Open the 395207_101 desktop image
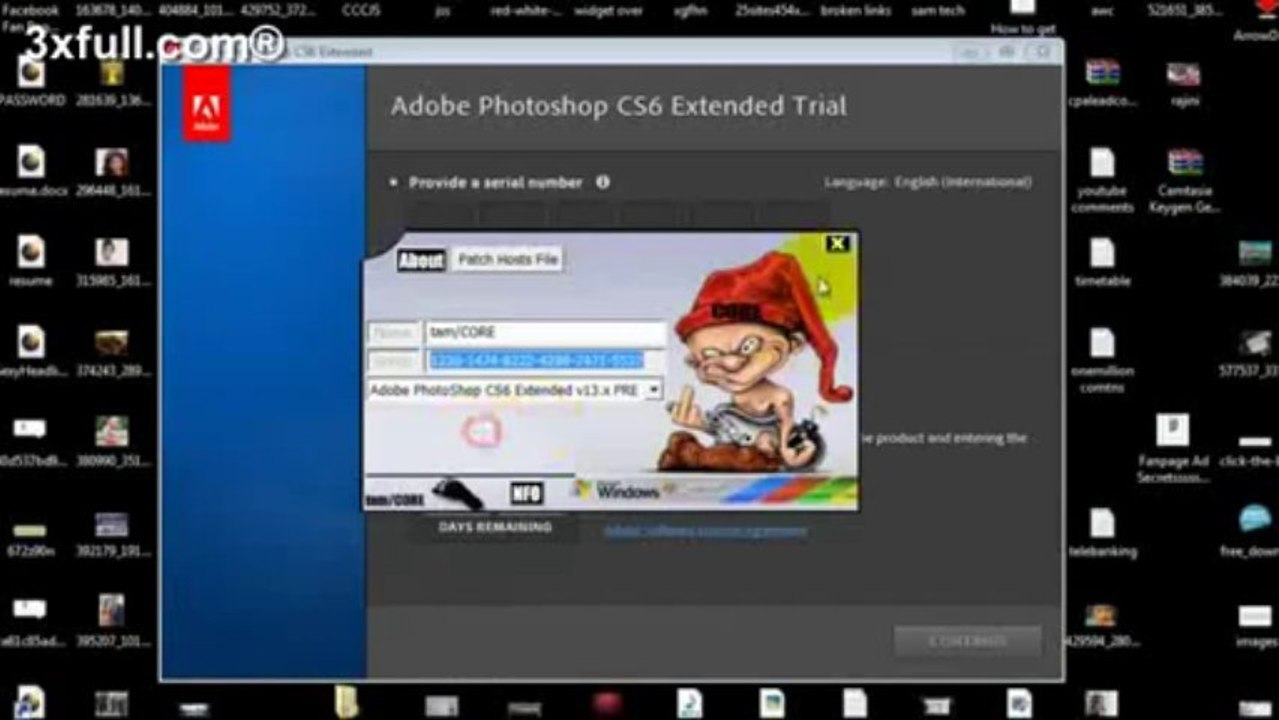Screen dimensions: 1279x720 coord(112,622)
